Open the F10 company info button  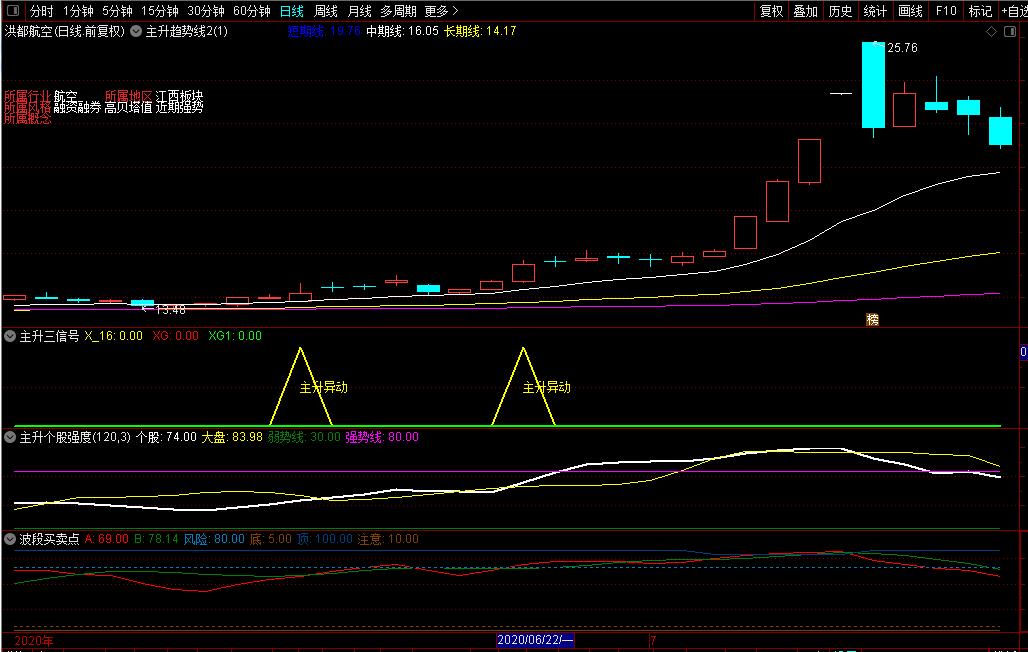(x=946, y=11)
